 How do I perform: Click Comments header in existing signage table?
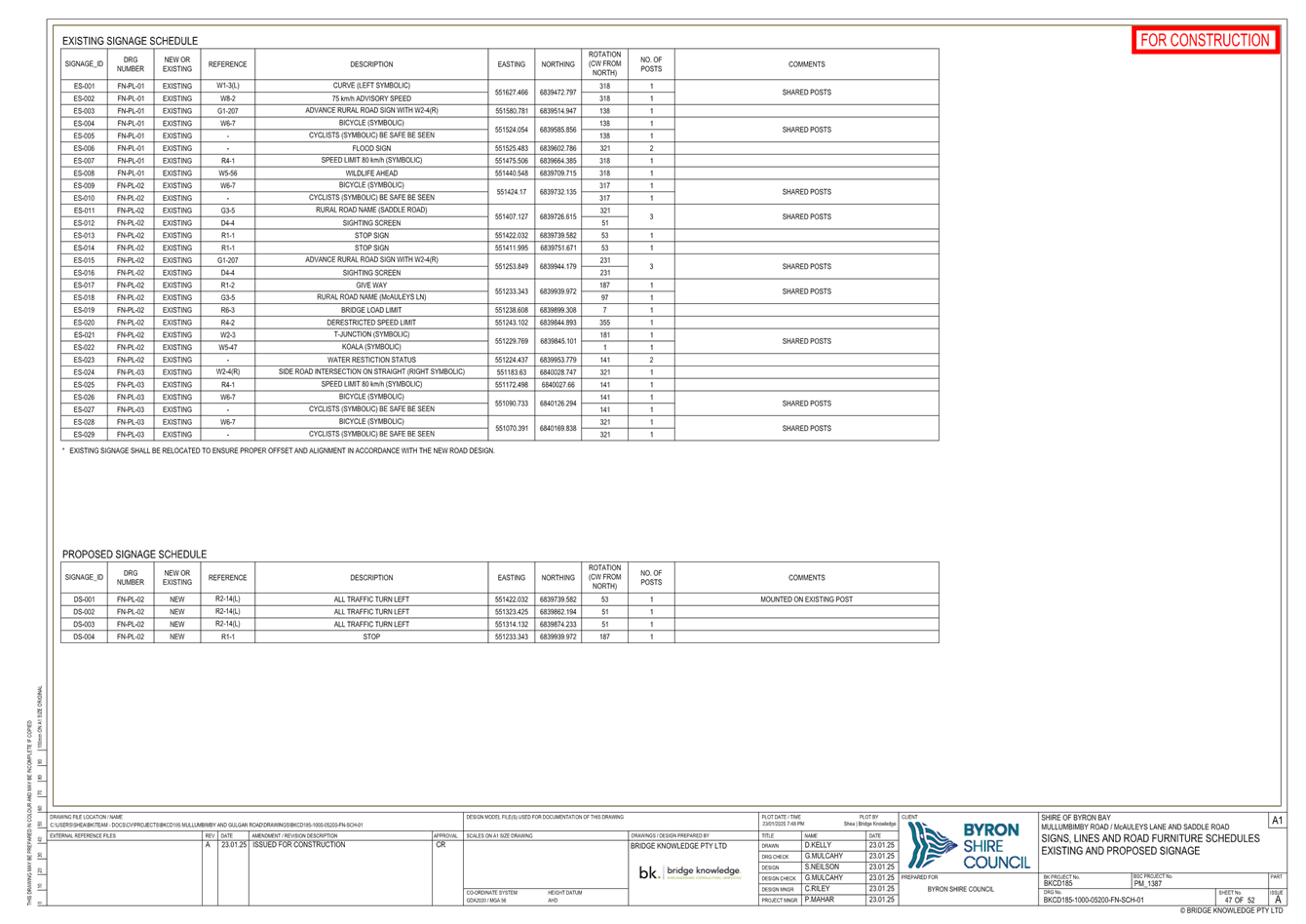806,64
